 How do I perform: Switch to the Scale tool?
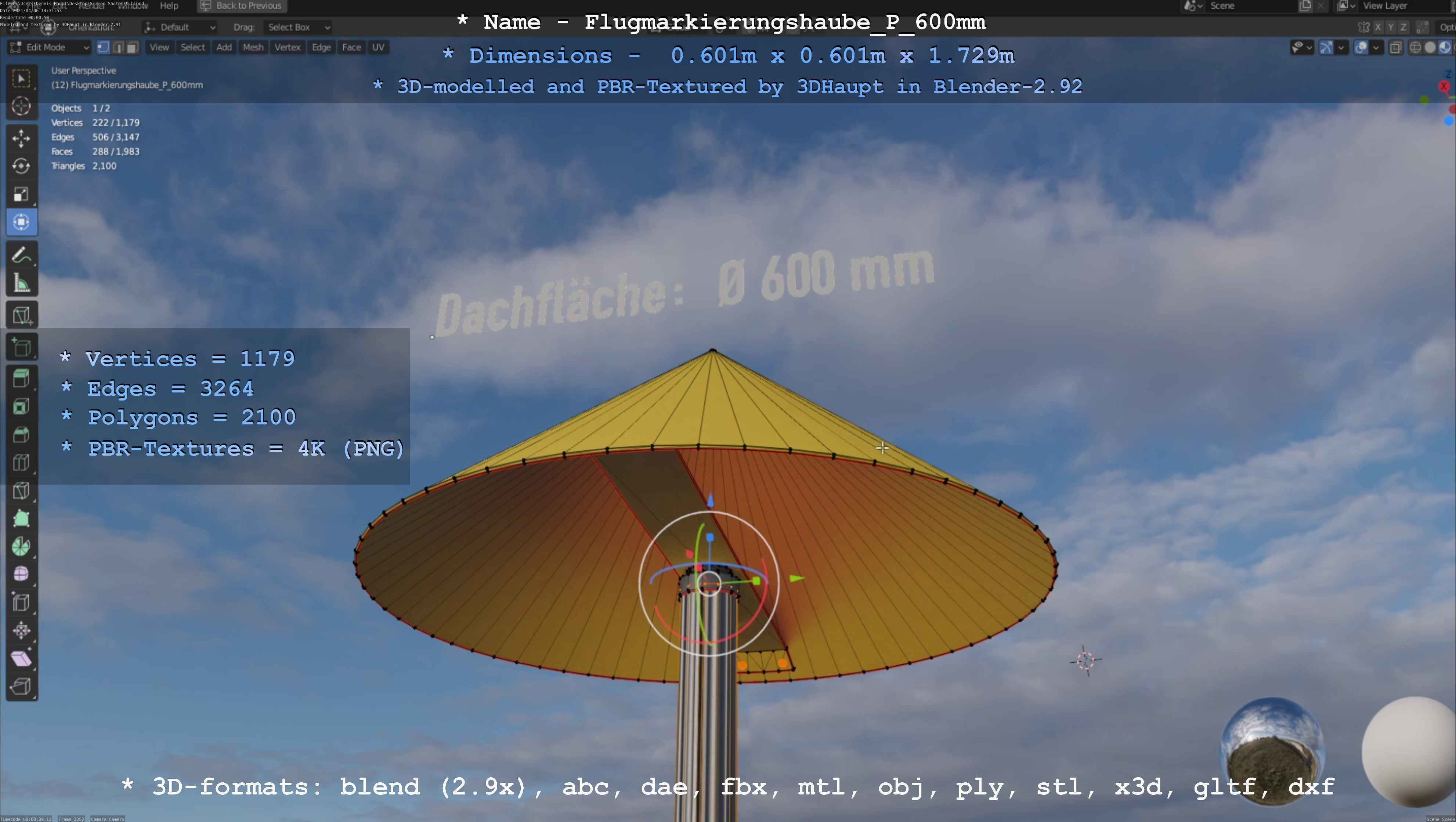click(21, 194)
